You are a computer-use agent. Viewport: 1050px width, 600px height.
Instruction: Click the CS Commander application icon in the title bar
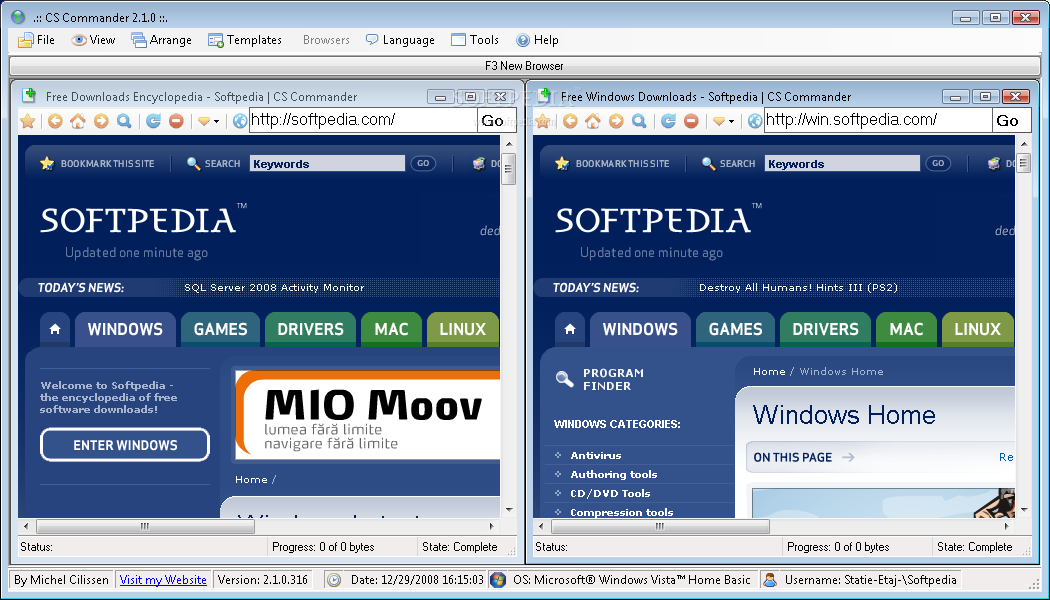[x=18, y=17]
